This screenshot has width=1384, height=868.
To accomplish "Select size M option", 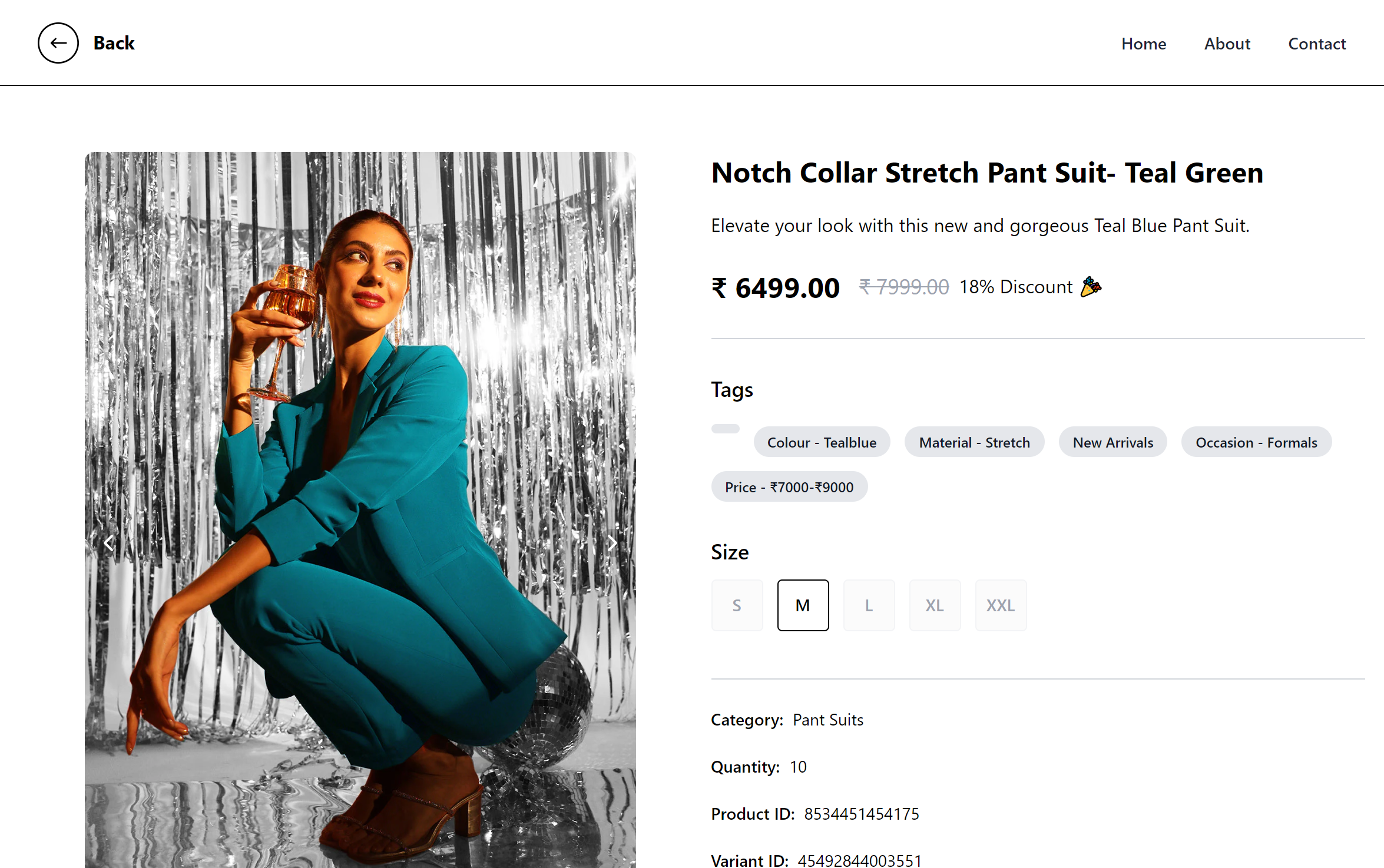I will (x=803, y=605).
